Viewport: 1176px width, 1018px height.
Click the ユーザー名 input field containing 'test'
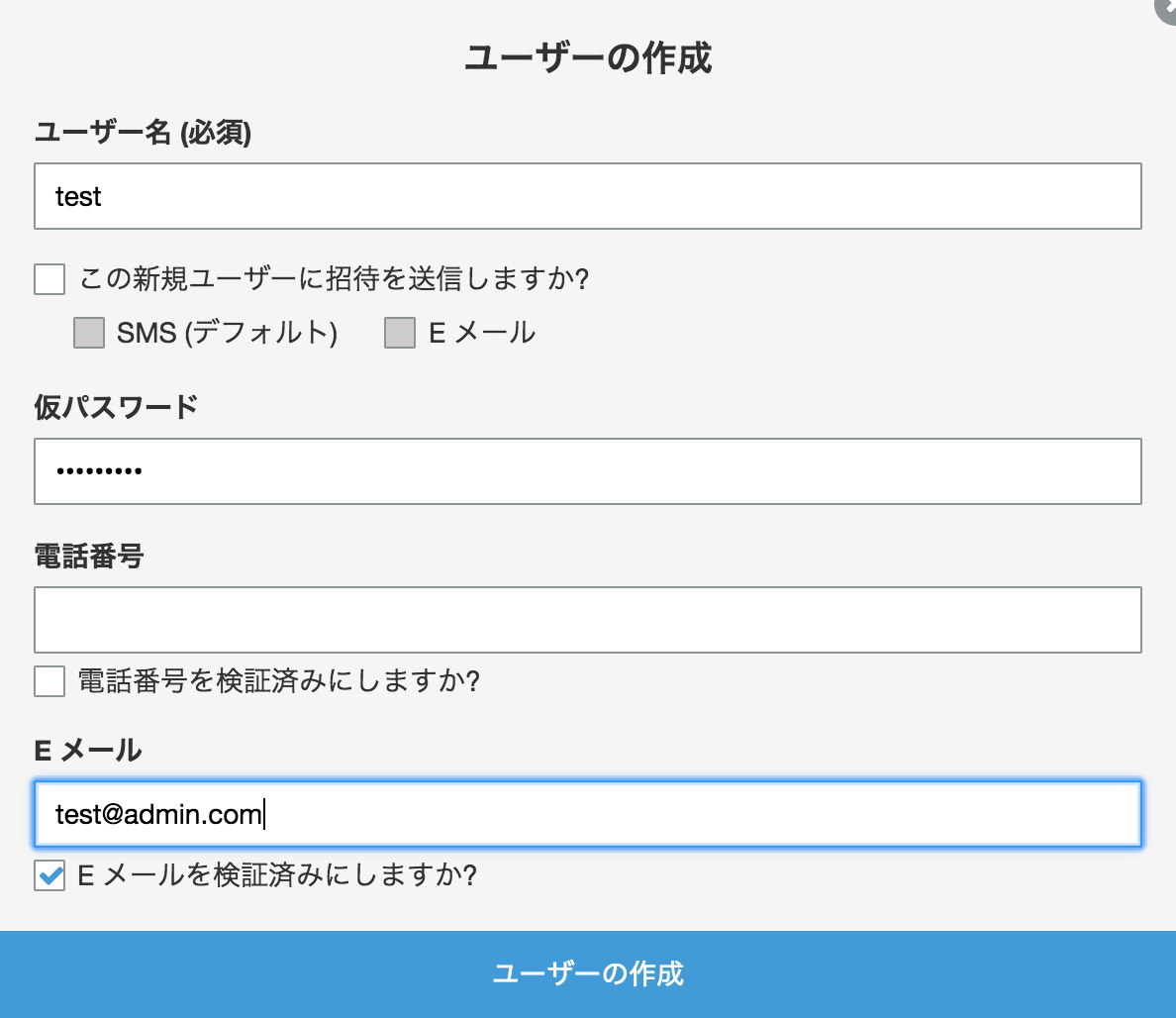coord(587,196)
